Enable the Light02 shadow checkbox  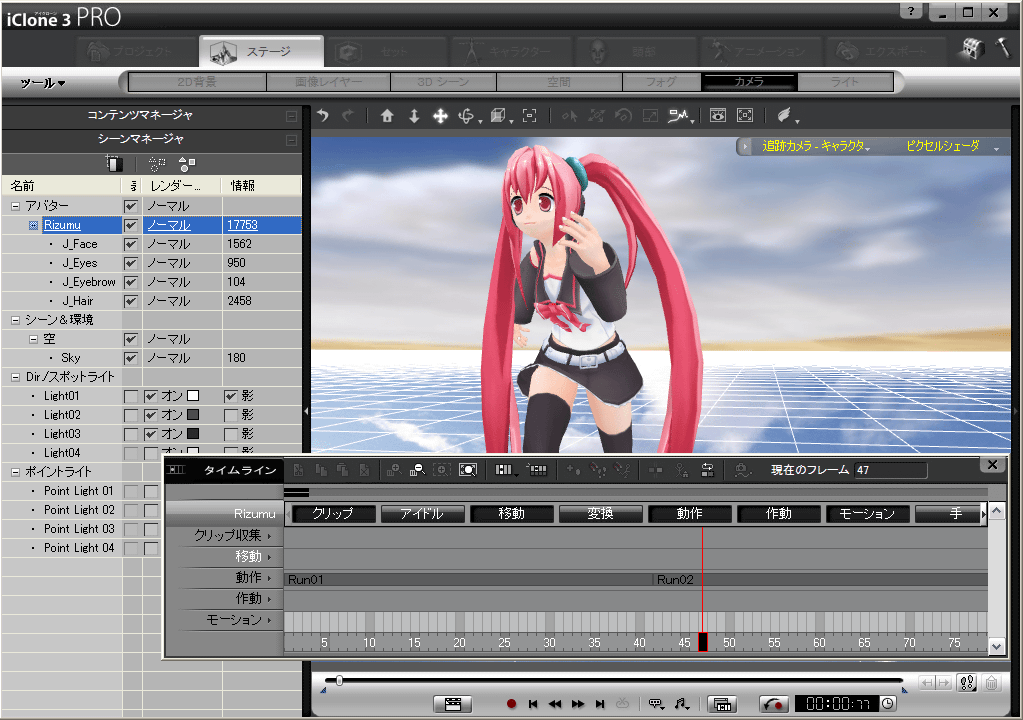tap(230, 415)
